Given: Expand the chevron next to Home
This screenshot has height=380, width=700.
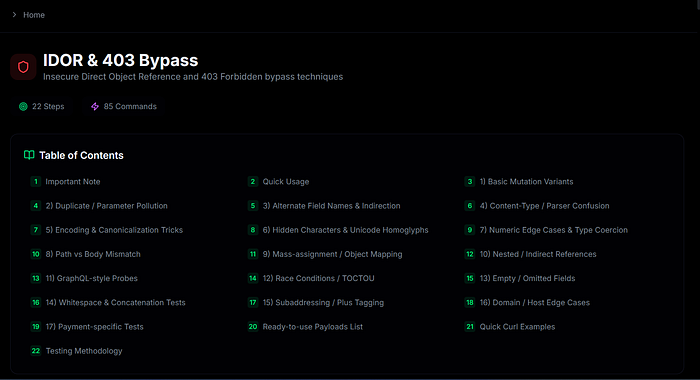Looking at the screenshot, I should (14, 15).
